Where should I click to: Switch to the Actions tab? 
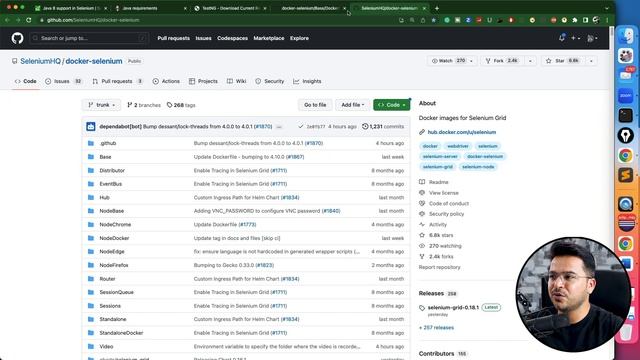click(x=166, y=81)
